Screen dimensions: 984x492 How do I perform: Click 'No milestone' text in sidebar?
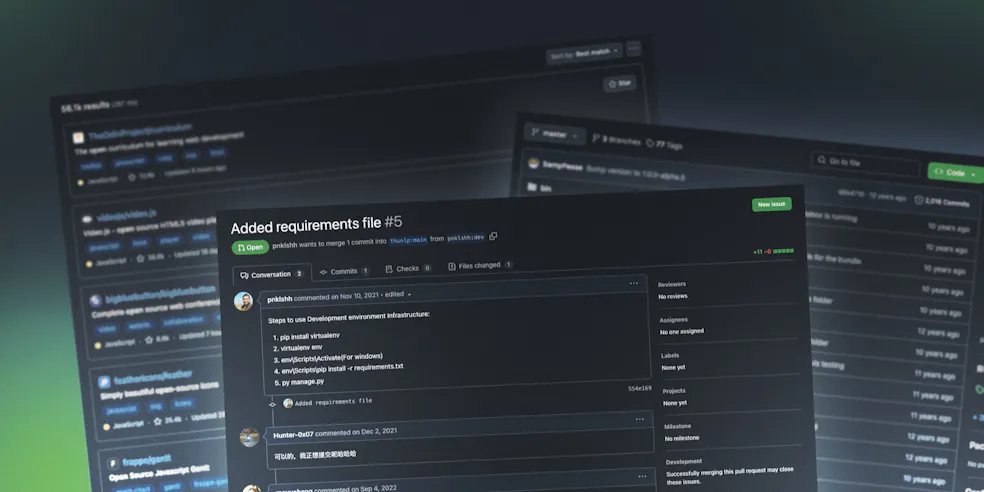pyautogui.click(x=682, y=438)
